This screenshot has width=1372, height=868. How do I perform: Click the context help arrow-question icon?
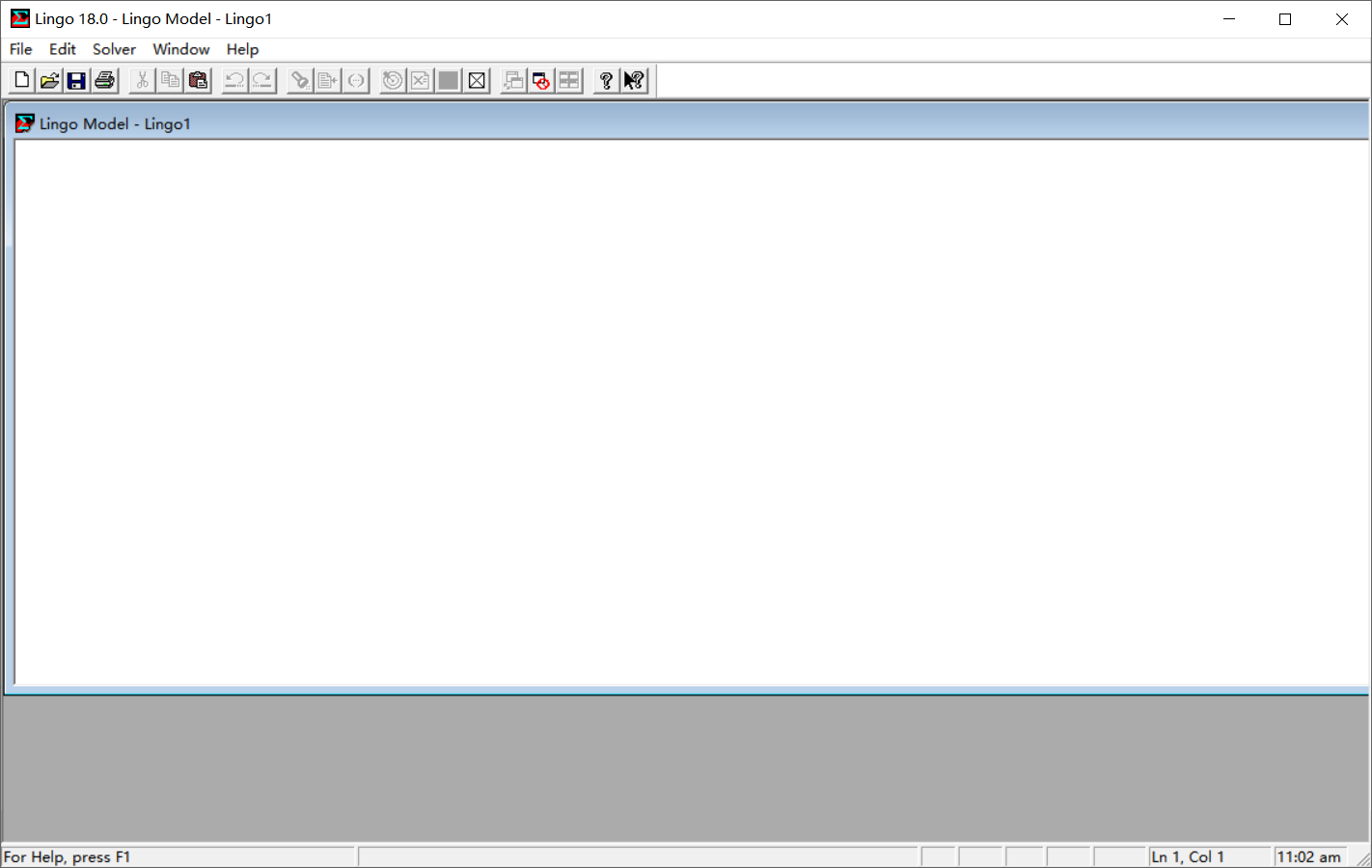pyautogui.click(x=634, y=81)
